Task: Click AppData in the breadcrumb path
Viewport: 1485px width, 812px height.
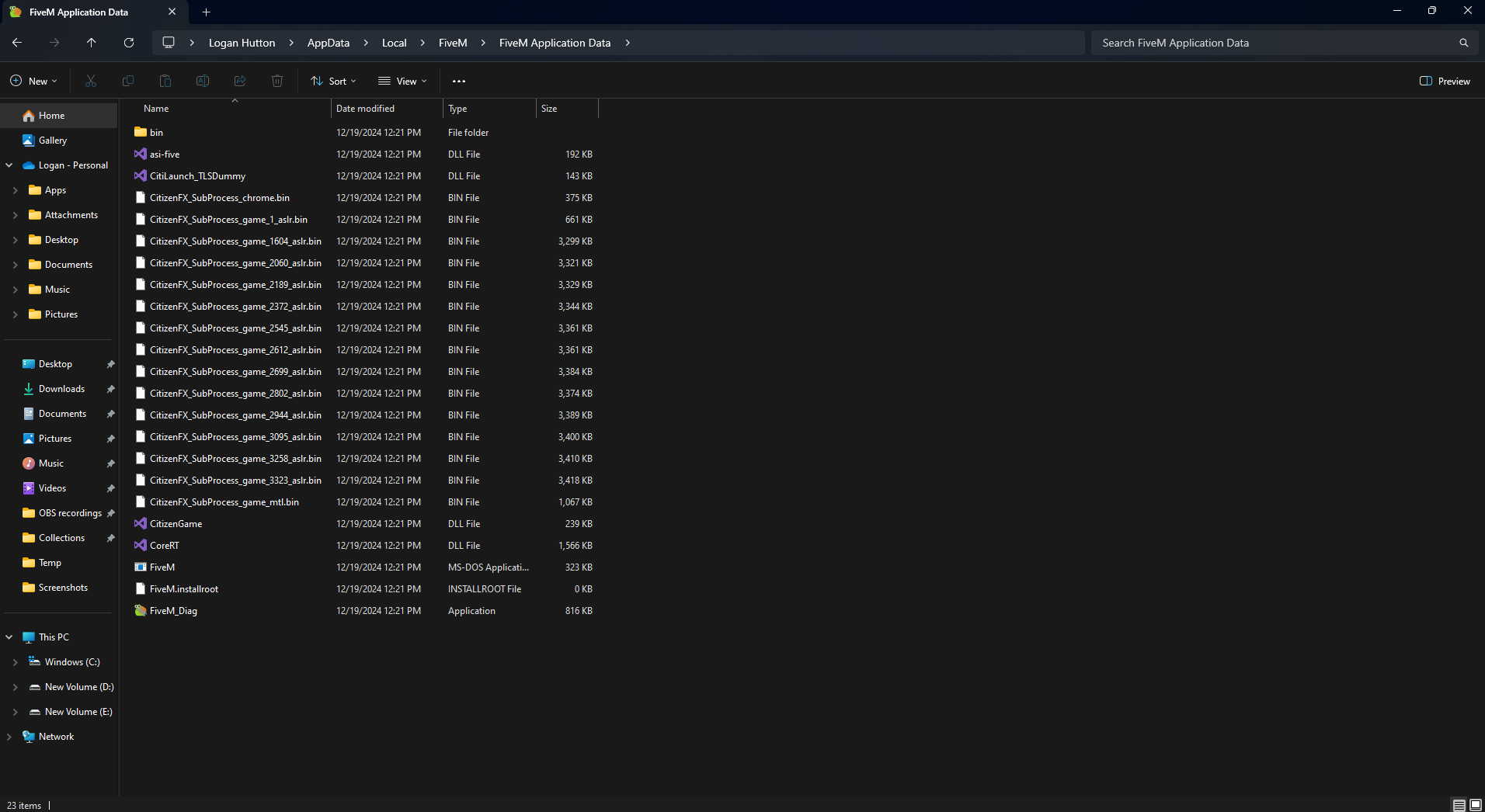Action: [x=328, y=43]
